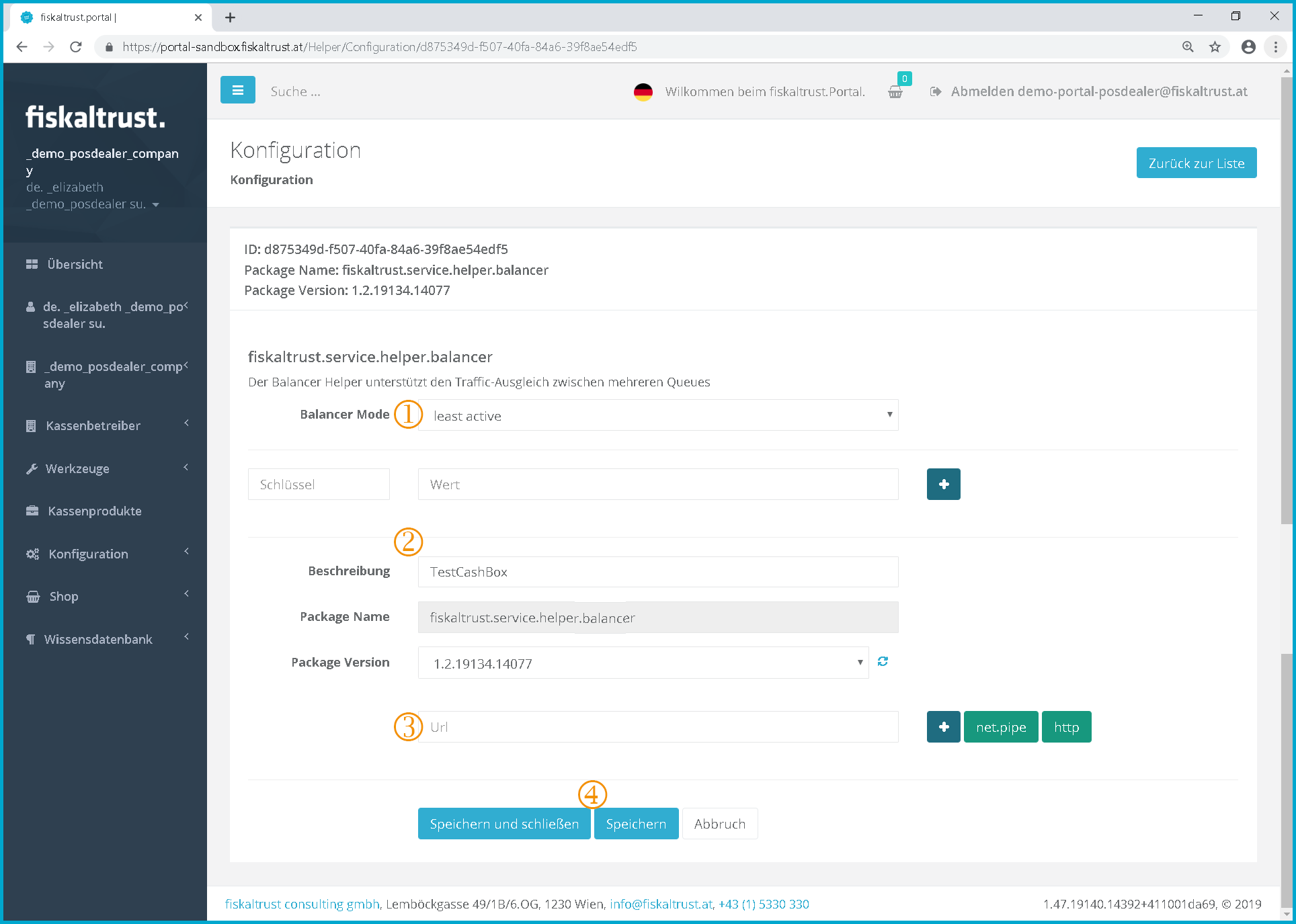The image size is (1296, 924).
Task: Expand Kassenbetreiber submenu chevron
Action: pyautogui.click(x=186, y=423)
